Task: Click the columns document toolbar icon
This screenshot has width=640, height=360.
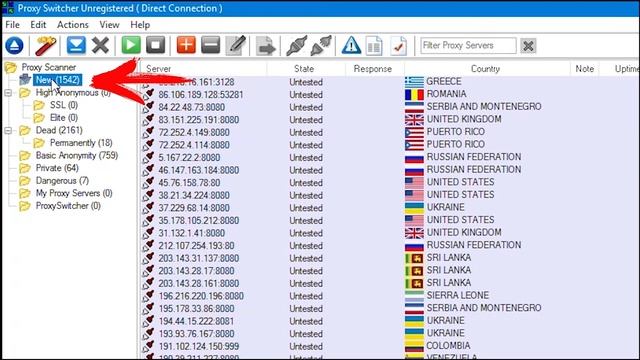Action: pos(374,45)
